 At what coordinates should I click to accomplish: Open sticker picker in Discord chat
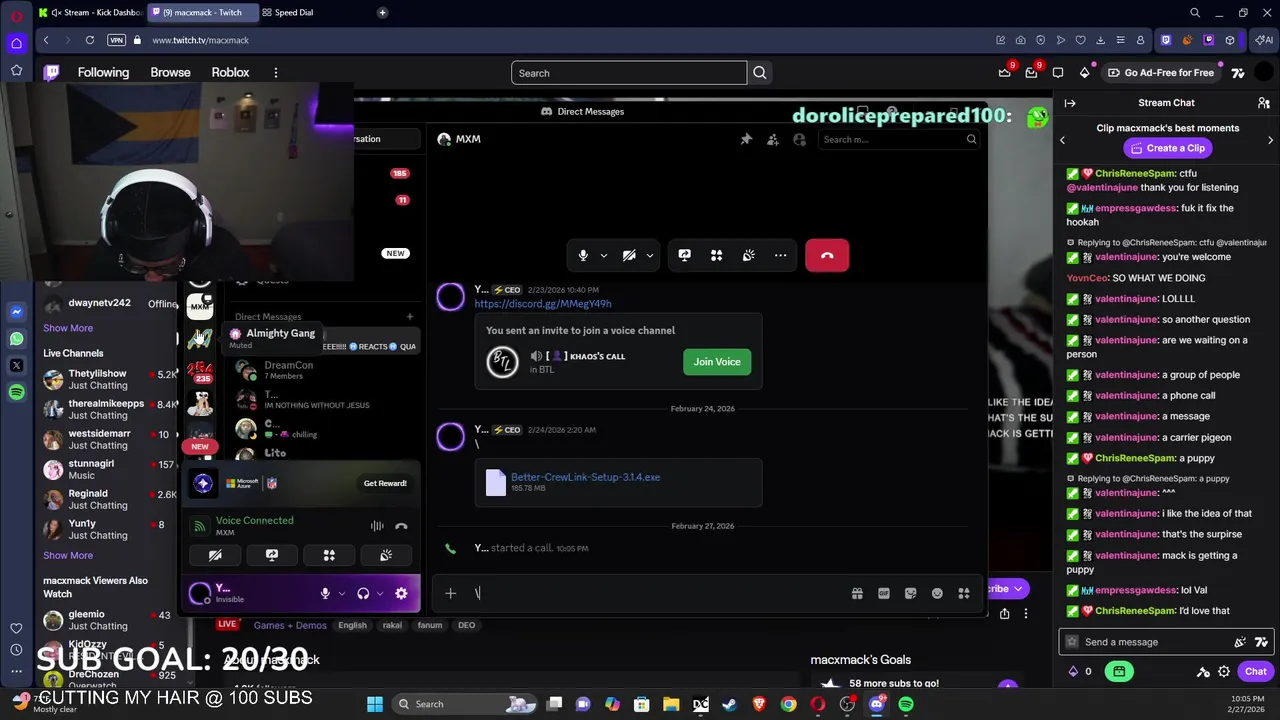tap(910, 593)
